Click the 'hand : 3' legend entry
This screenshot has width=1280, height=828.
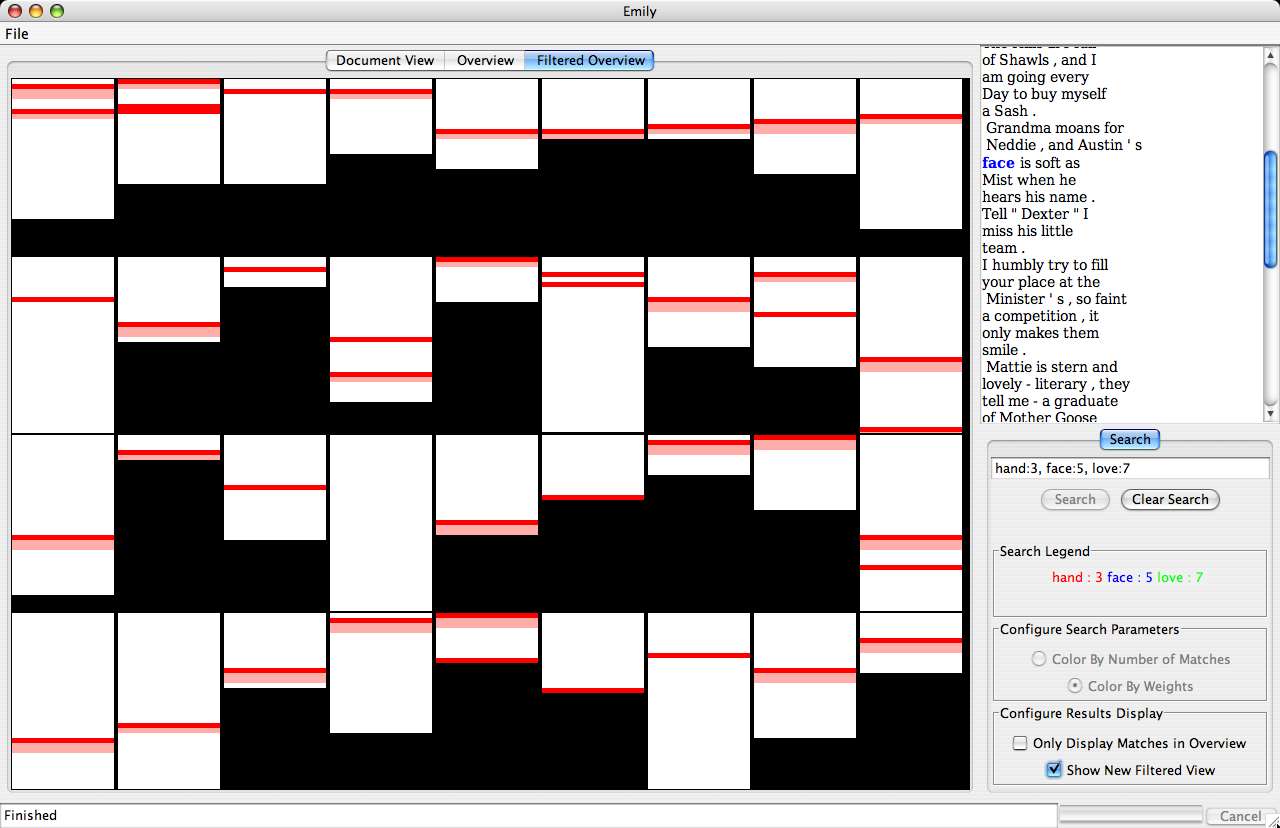click(x=1077, y=577)
